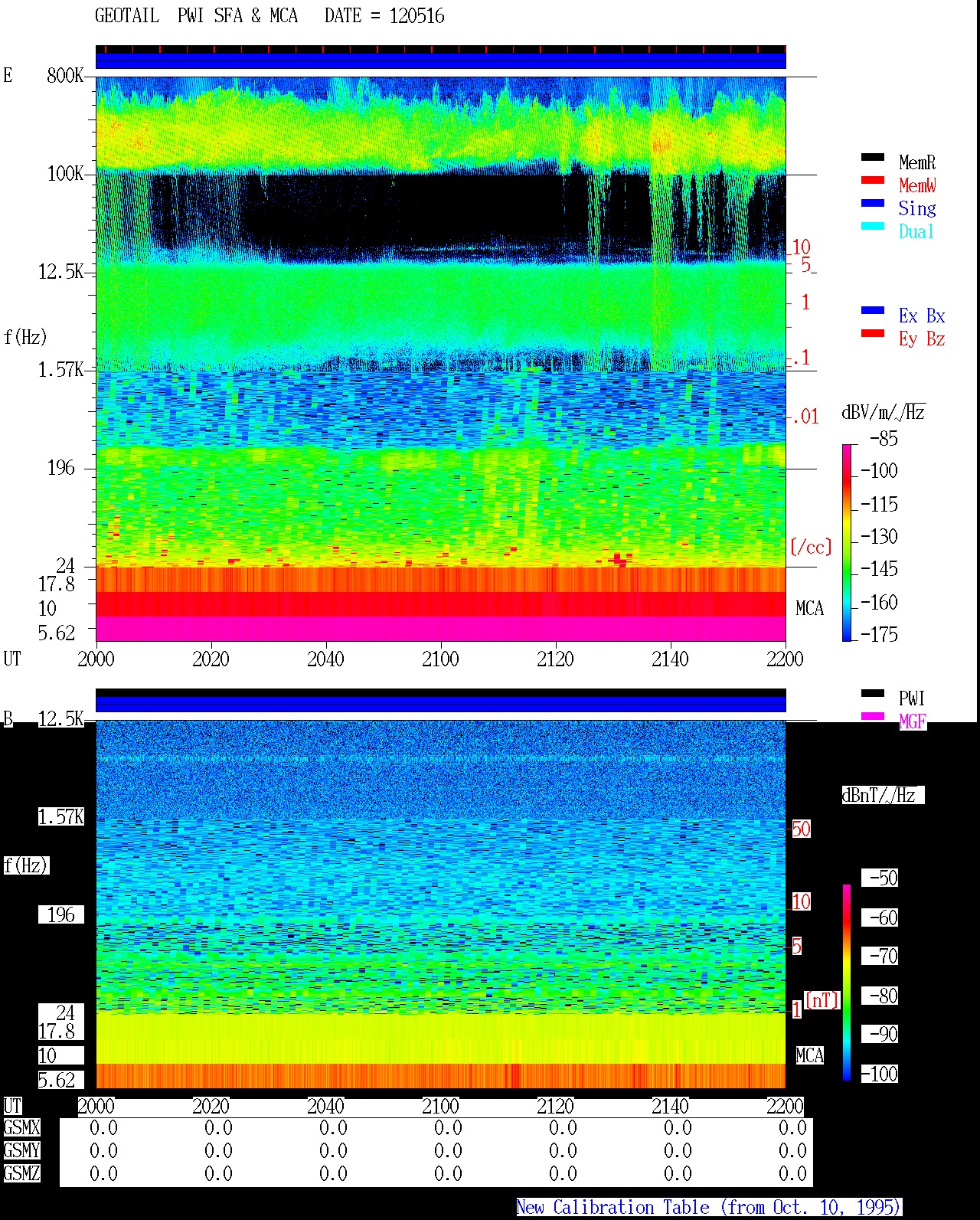The image size is (980, 1220).
Task: Click the 'DATE = 120516' header text
Action: (x=384, y=15)
